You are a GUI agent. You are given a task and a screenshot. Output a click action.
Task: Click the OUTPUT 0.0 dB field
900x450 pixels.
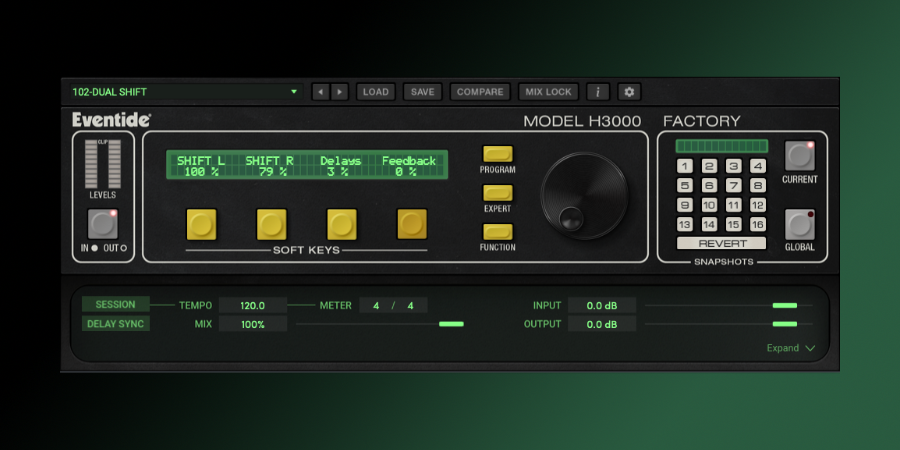pos(602,324)
